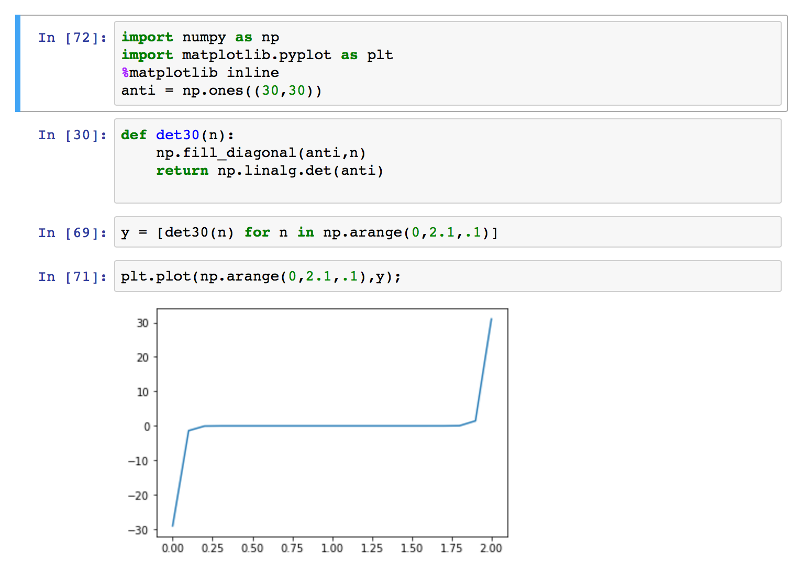Click the In [69] prompt label
The width and height of the screenshot is (800, 582).
(x=72, y=233)
